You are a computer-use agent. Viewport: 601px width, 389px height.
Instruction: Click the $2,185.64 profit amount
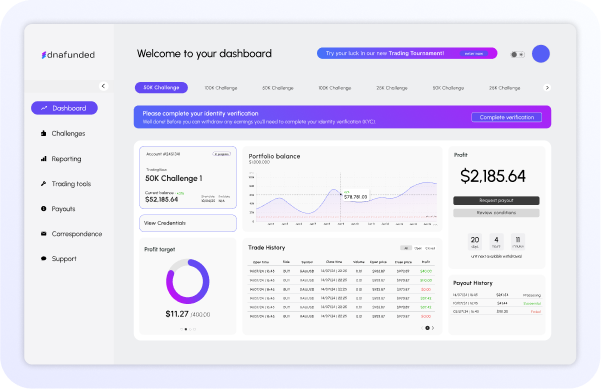[x=493, y=176]
